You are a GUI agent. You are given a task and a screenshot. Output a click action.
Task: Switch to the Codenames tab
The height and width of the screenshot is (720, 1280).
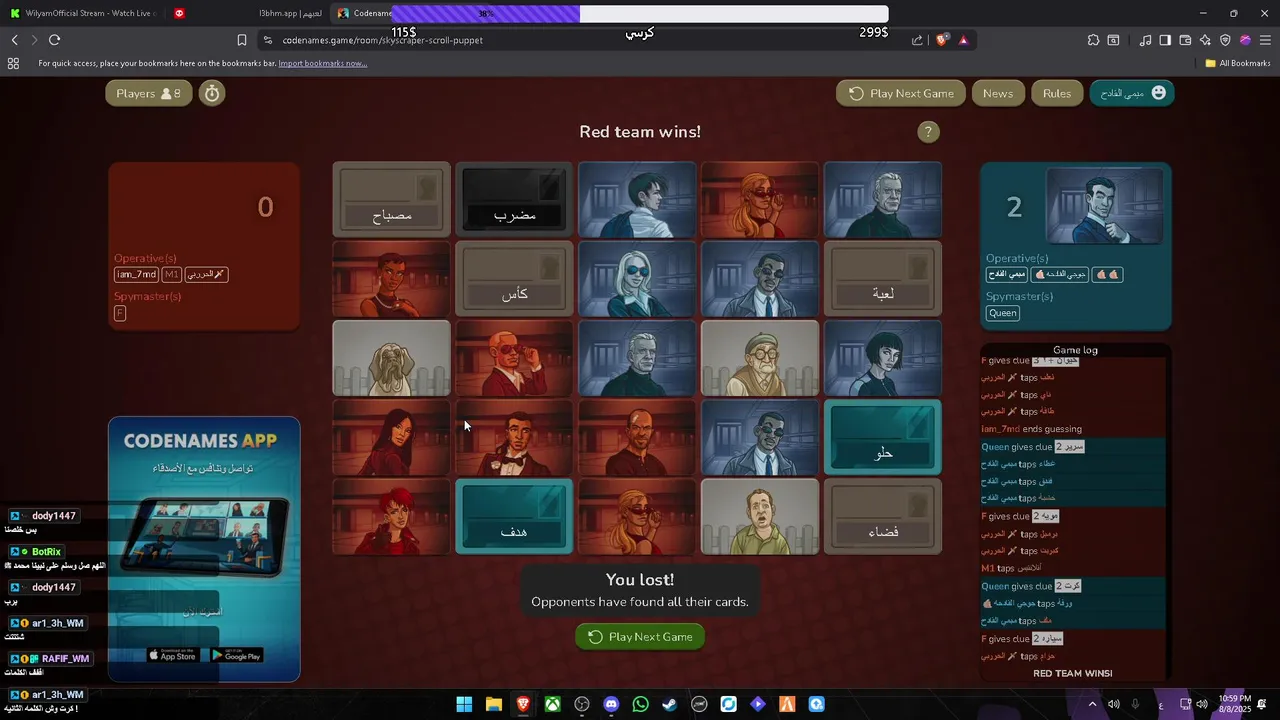pos(364,13)
